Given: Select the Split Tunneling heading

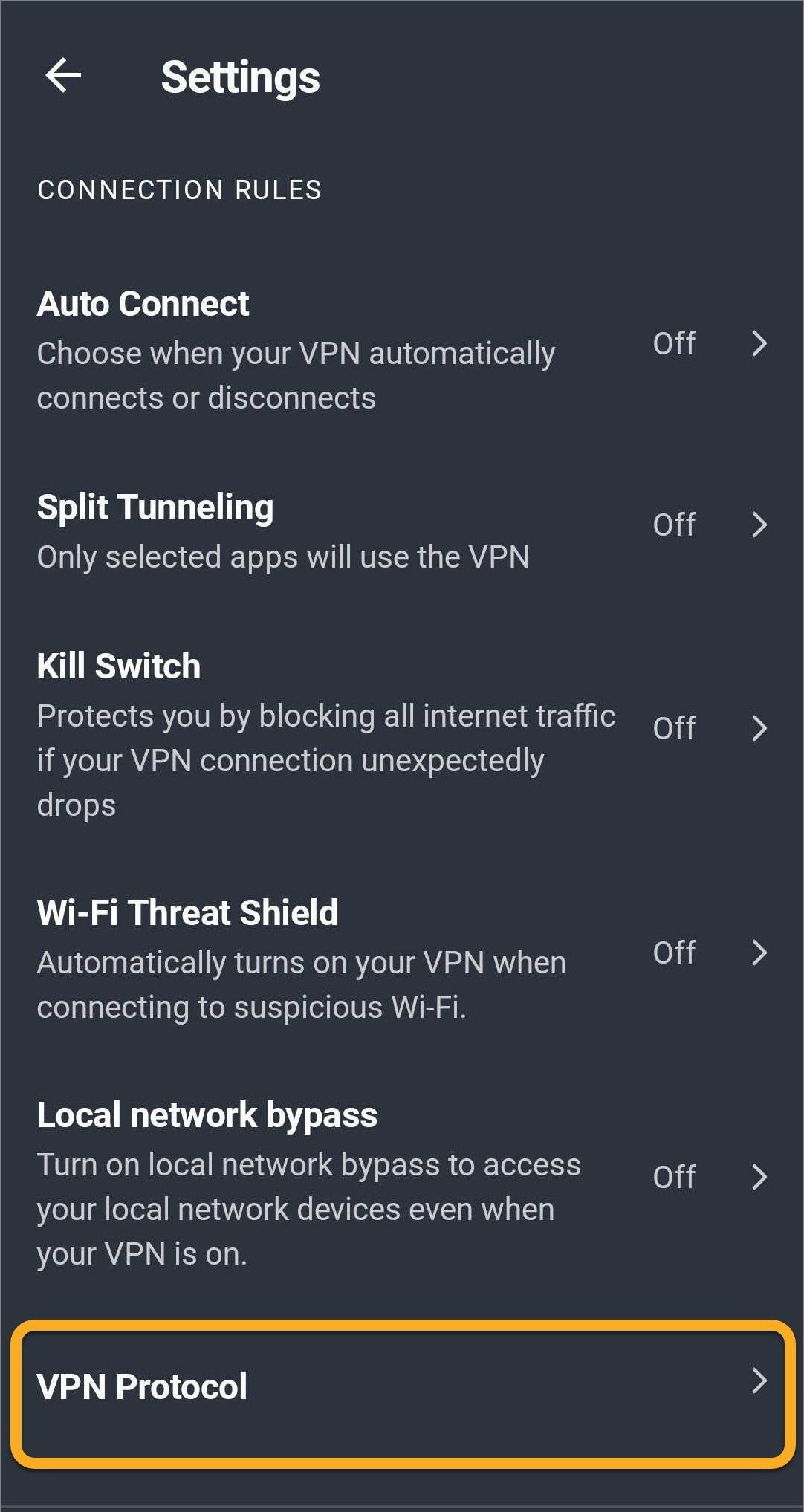Looking at the screenshot, I should [155, 507].
